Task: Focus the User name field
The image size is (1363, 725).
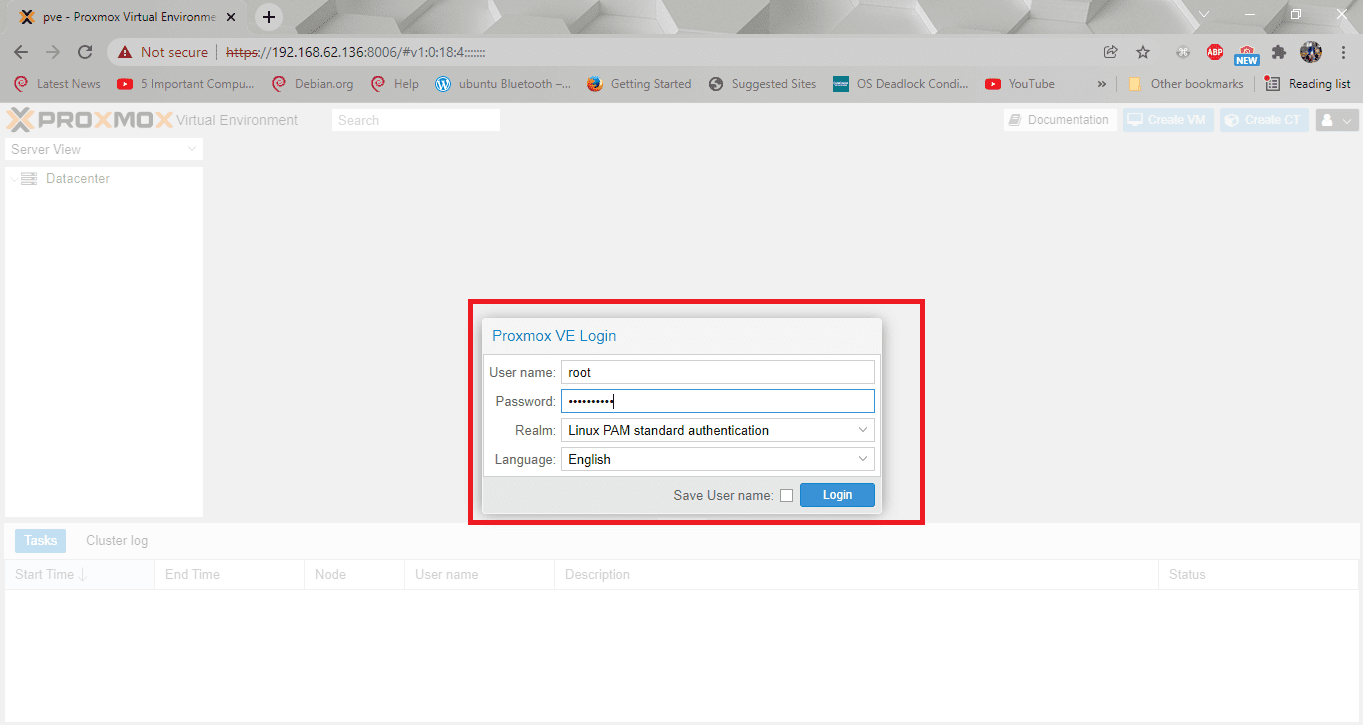Action: [x=717, y=372]
